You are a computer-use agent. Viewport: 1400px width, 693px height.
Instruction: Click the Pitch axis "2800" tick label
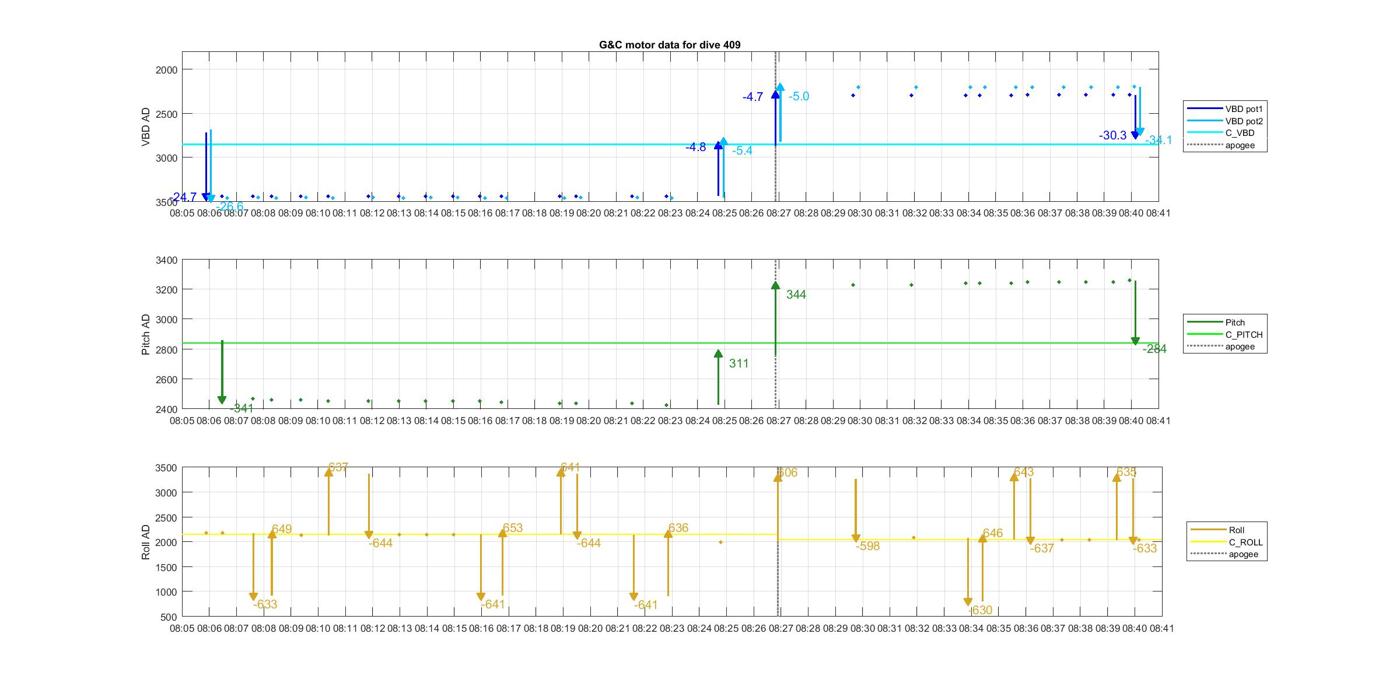point(165,350)
